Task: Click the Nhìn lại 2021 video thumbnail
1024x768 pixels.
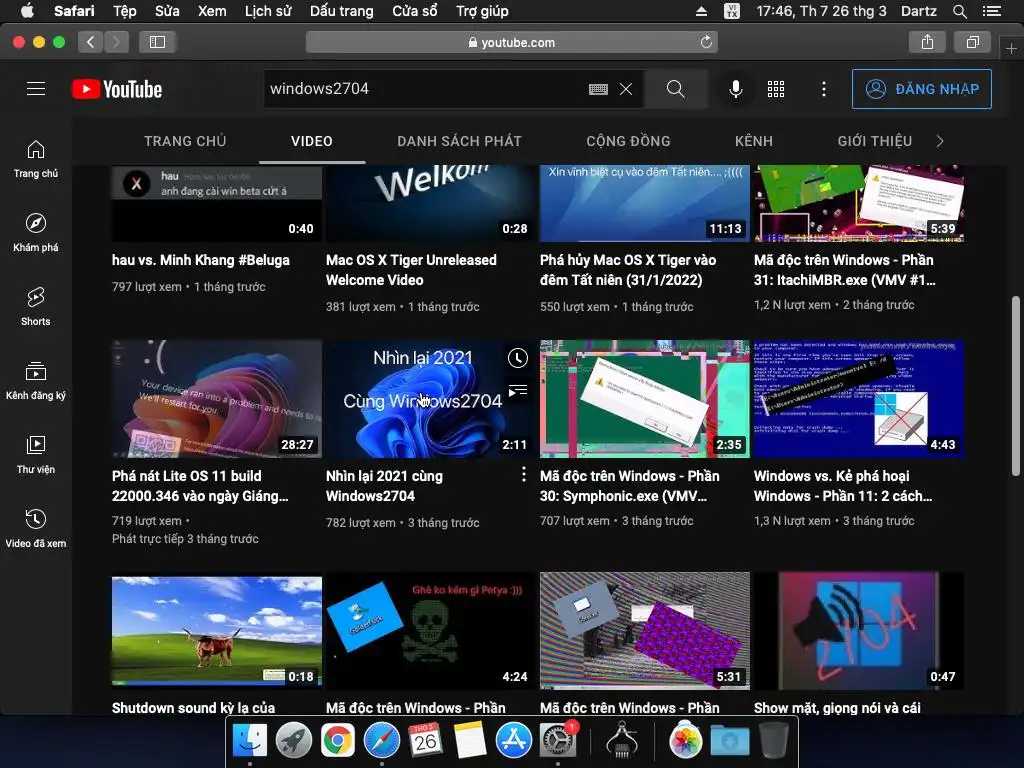Action: [431, 398]
